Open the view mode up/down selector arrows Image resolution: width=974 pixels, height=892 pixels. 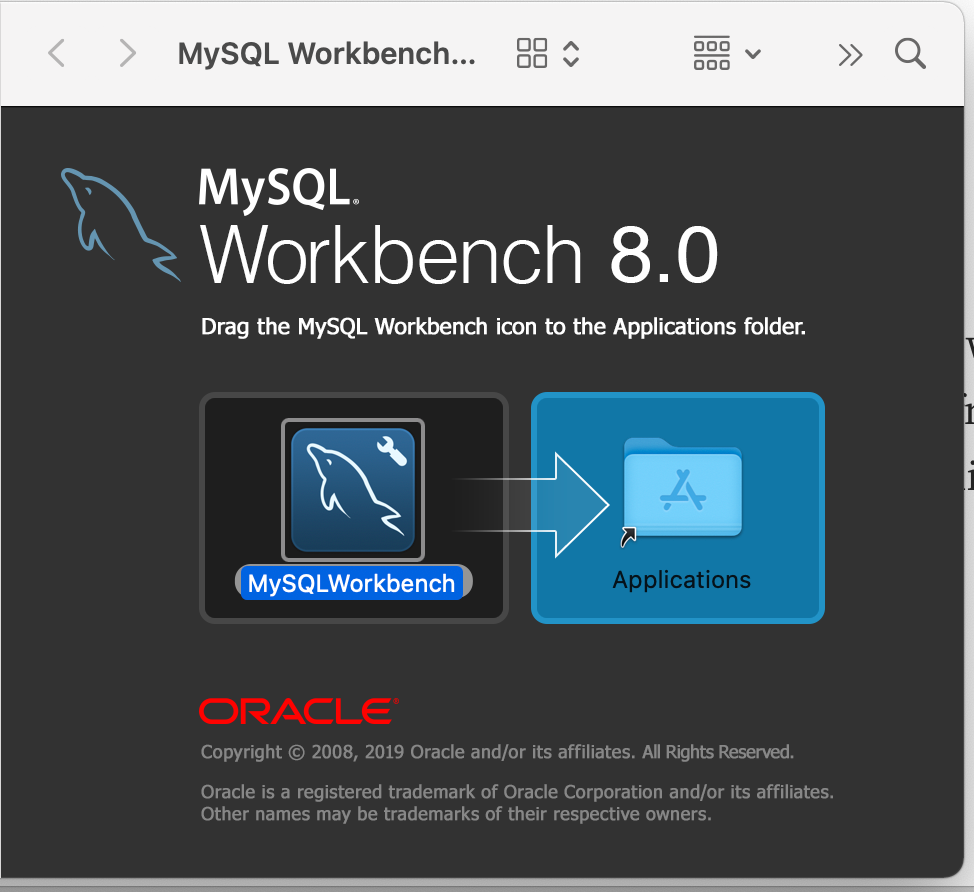pos(571,54)
